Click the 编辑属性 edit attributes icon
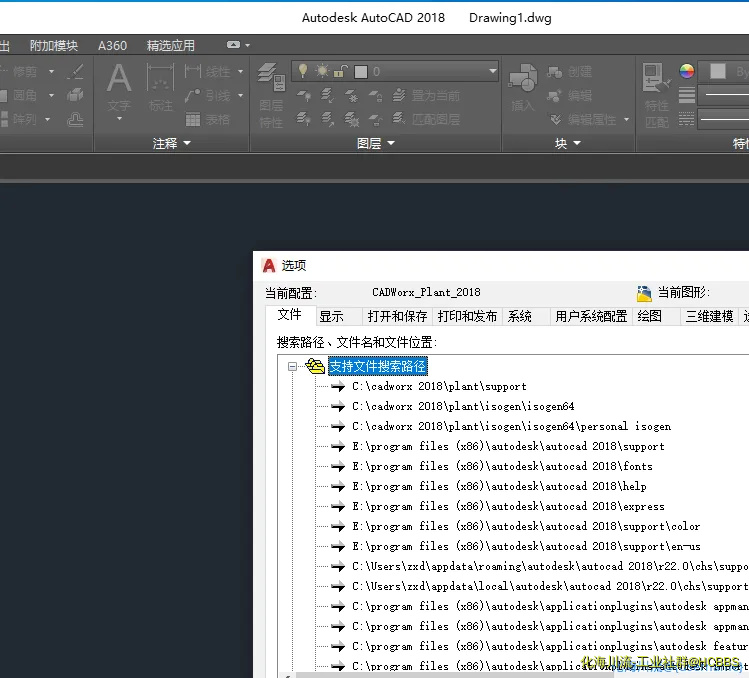The width and height of the screenshot is (749, 678). 556,119
